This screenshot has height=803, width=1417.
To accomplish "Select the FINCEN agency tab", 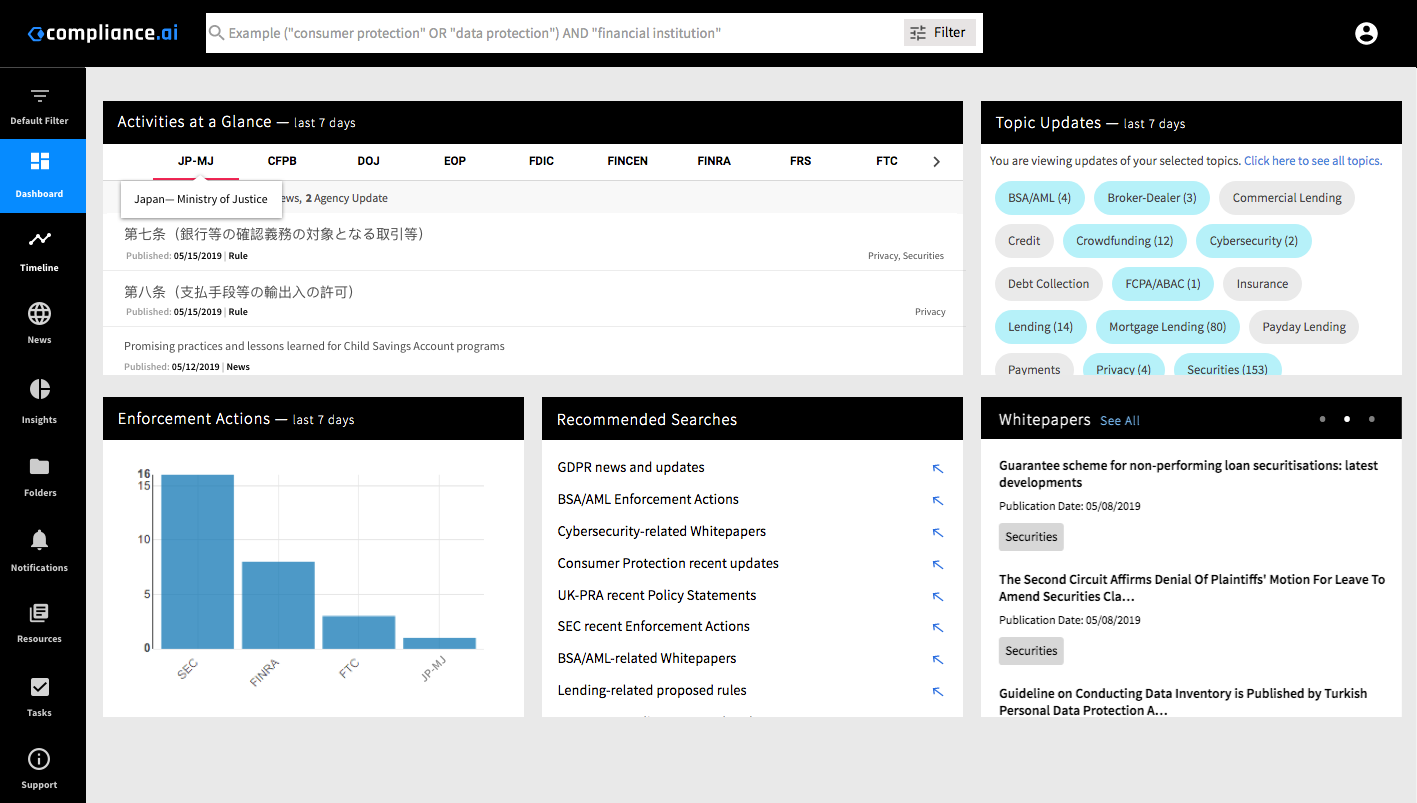I will [628, 161].
